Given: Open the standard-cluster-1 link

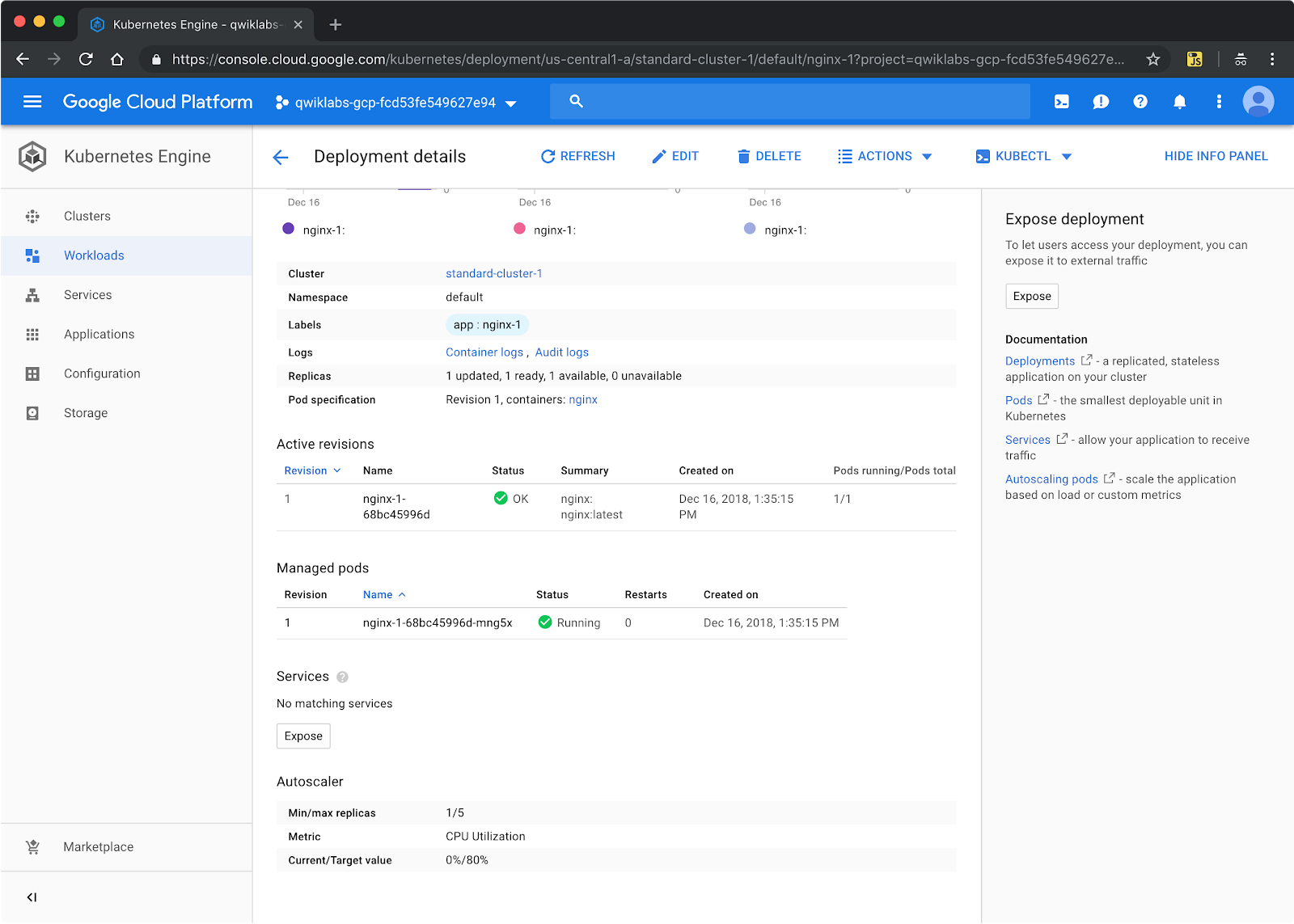Looking at the screenshot, I should (494, 274).
